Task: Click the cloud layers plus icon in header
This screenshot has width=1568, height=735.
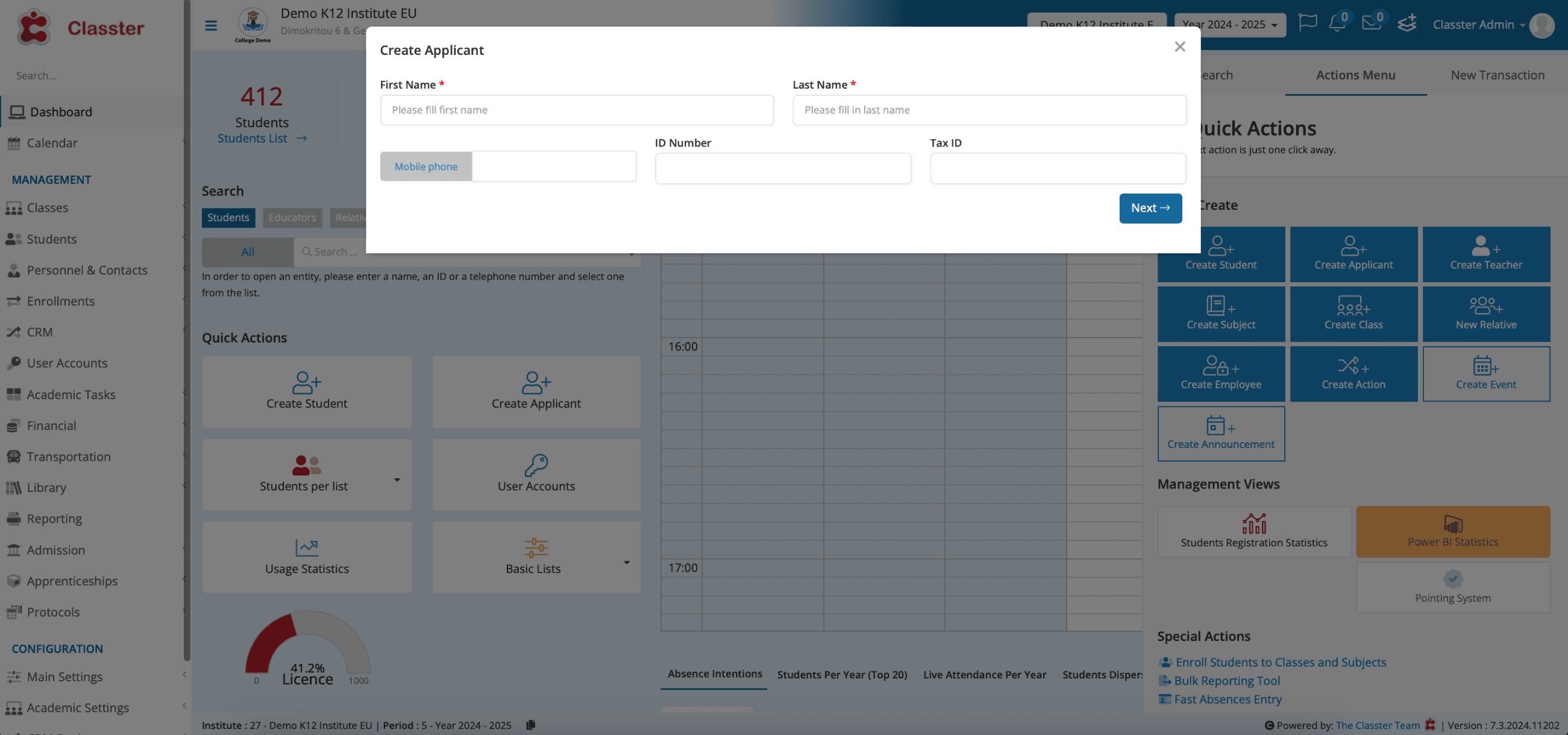Action: (x=1406, y=23)
